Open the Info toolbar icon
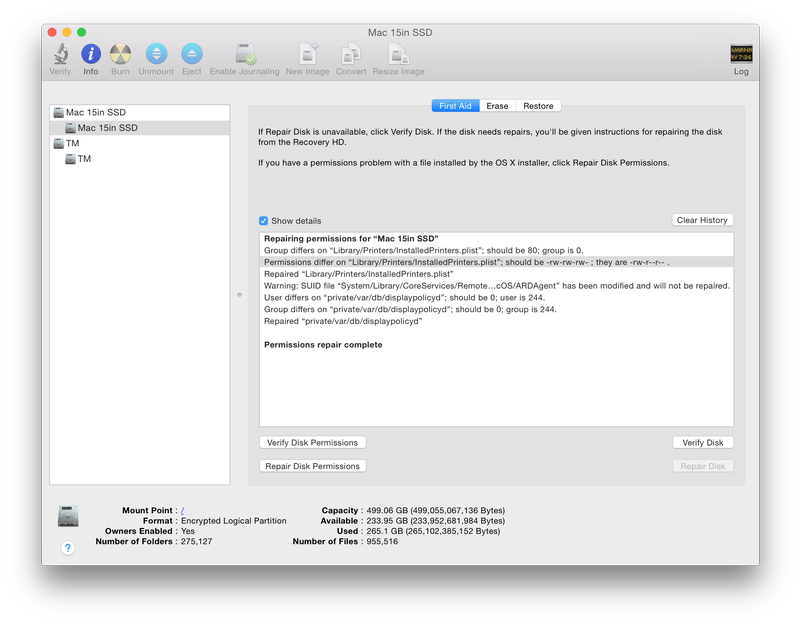 (x=91, y=54)
